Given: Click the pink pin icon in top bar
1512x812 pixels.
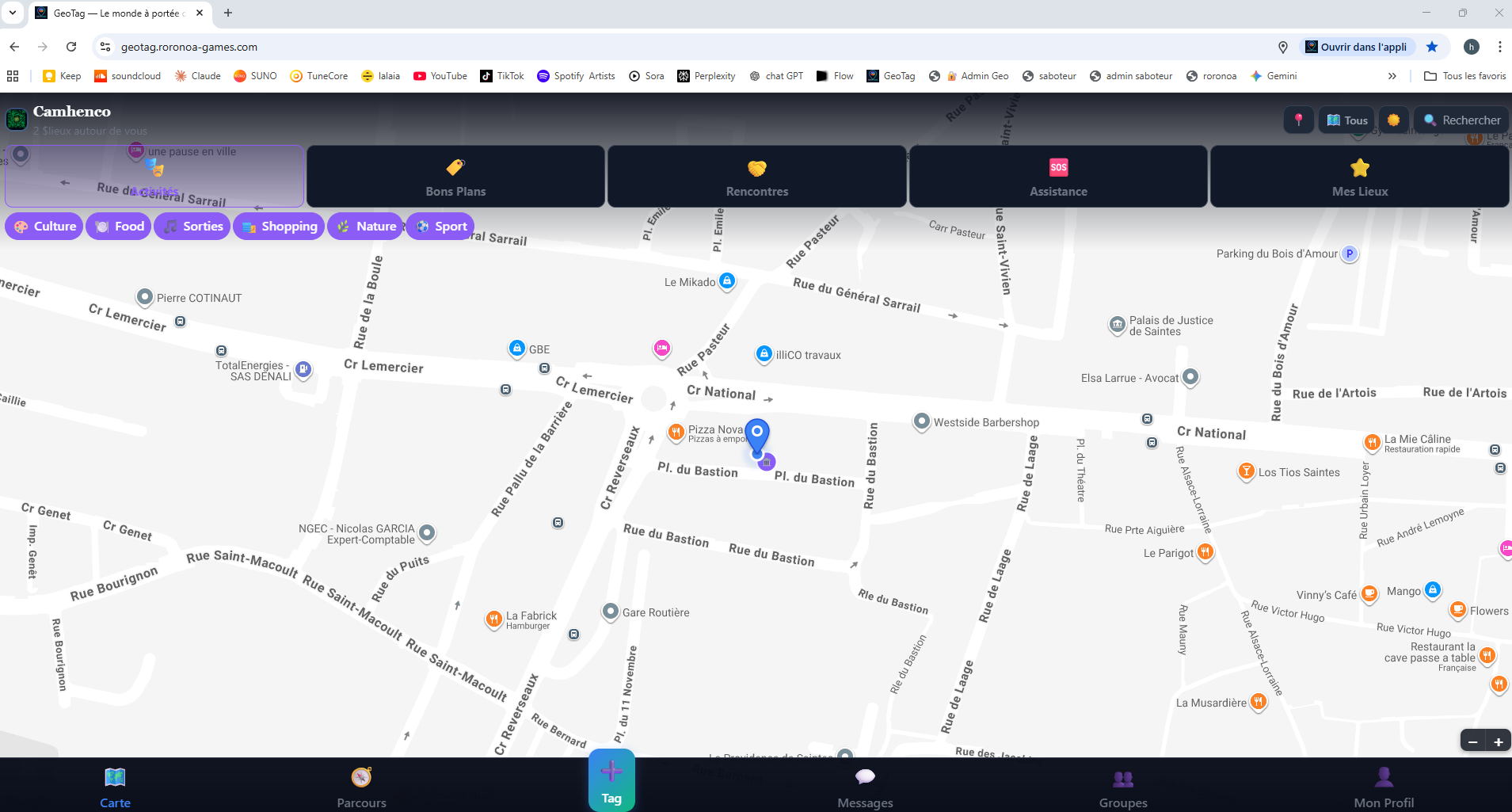Looking at the screenshot, I should 1297,119.
